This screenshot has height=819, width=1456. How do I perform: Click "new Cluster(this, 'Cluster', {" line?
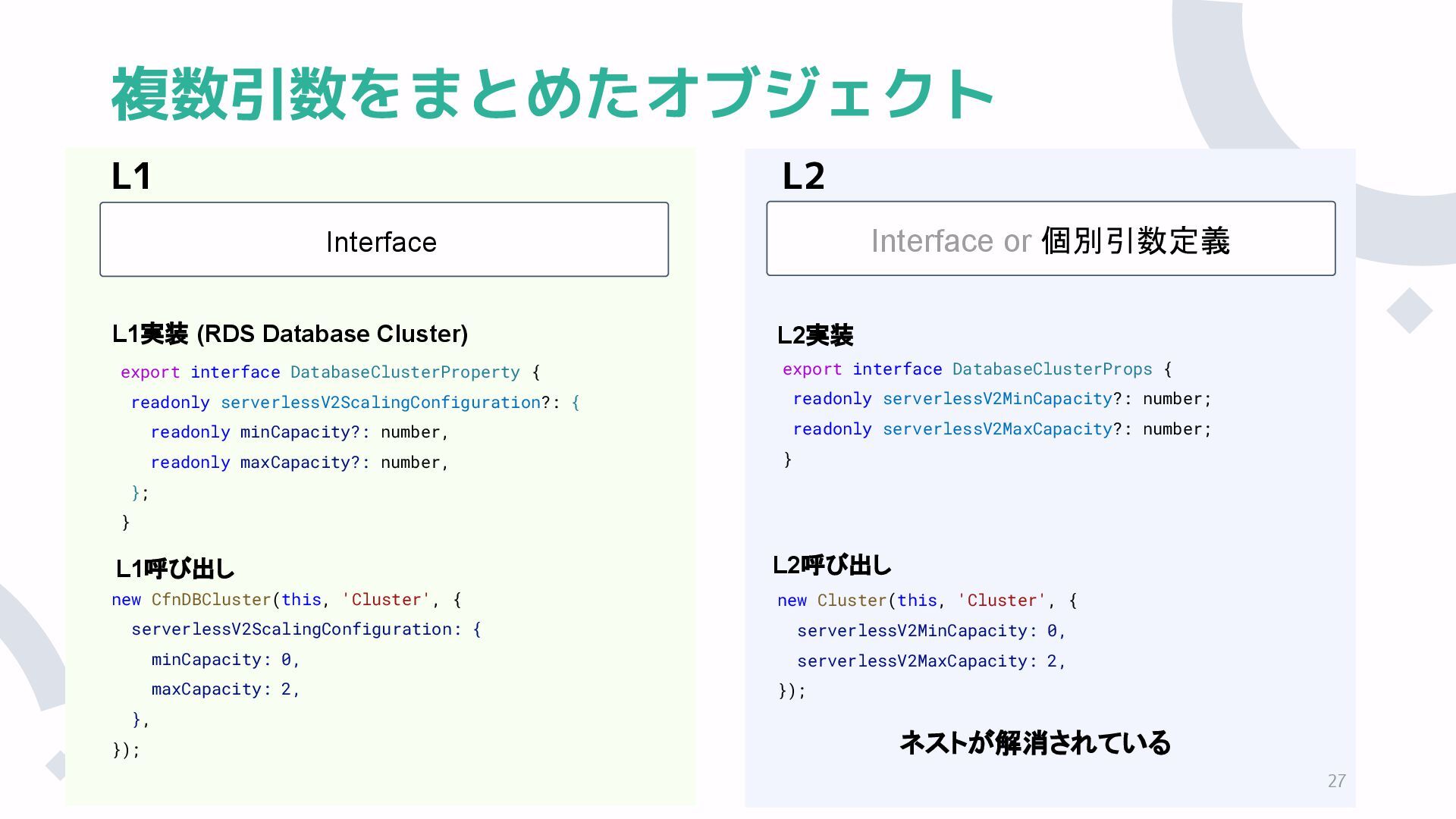927,601
